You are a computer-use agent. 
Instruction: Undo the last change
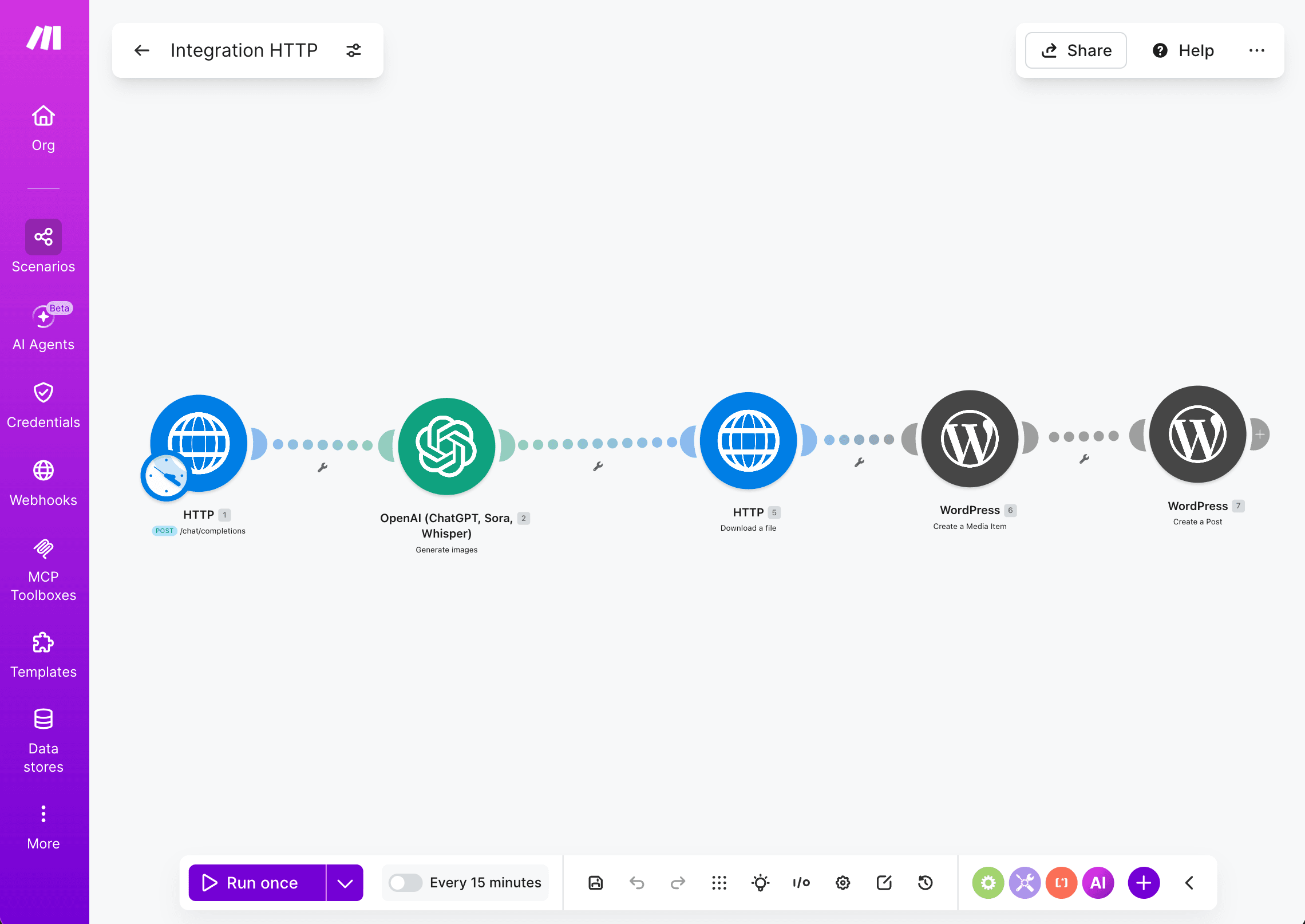pyautogui.click(x=636, y=883)
